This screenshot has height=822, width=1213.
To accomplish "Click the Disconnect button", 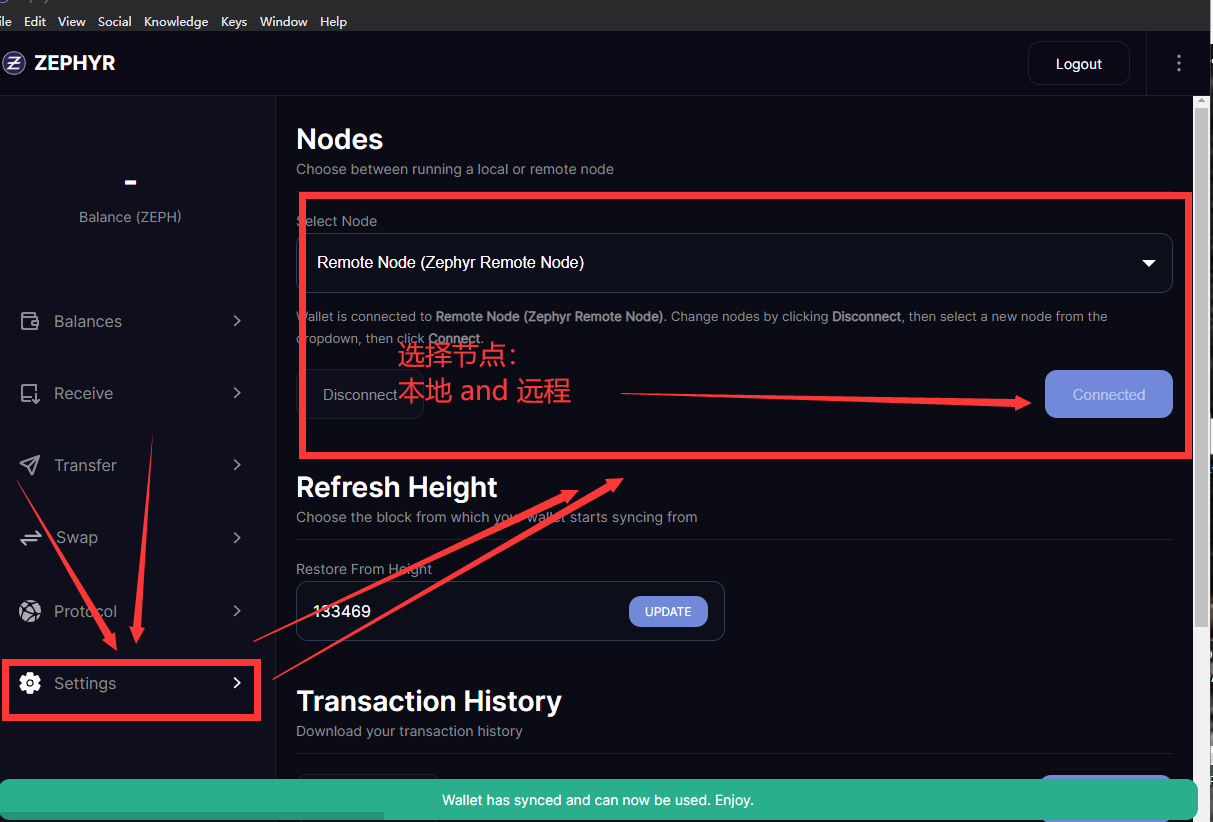I will pyautogui.click(x=360, y=395).
